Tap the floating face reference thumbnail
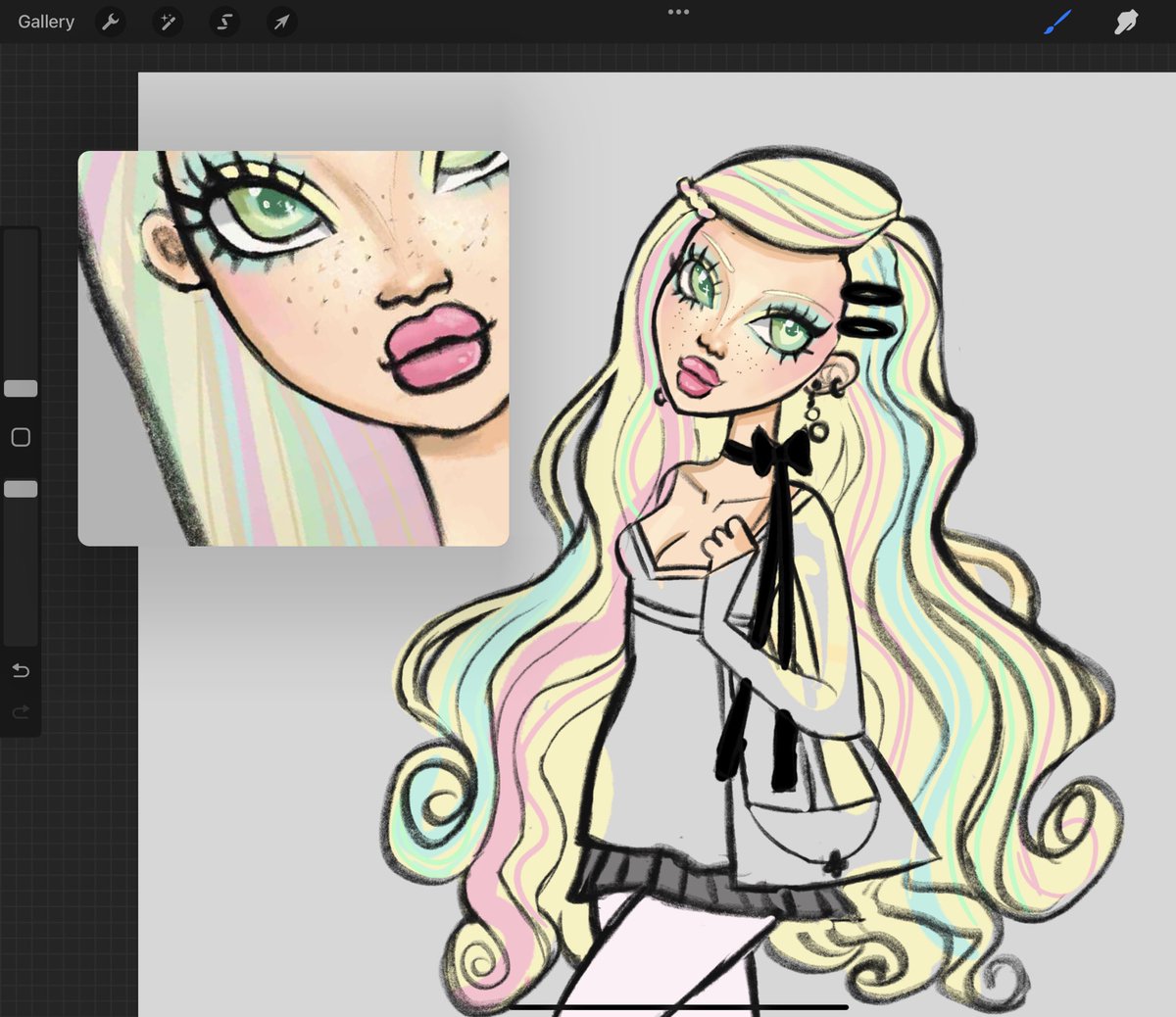Viewport: 1176px width, 1017px height. [293, 348]
